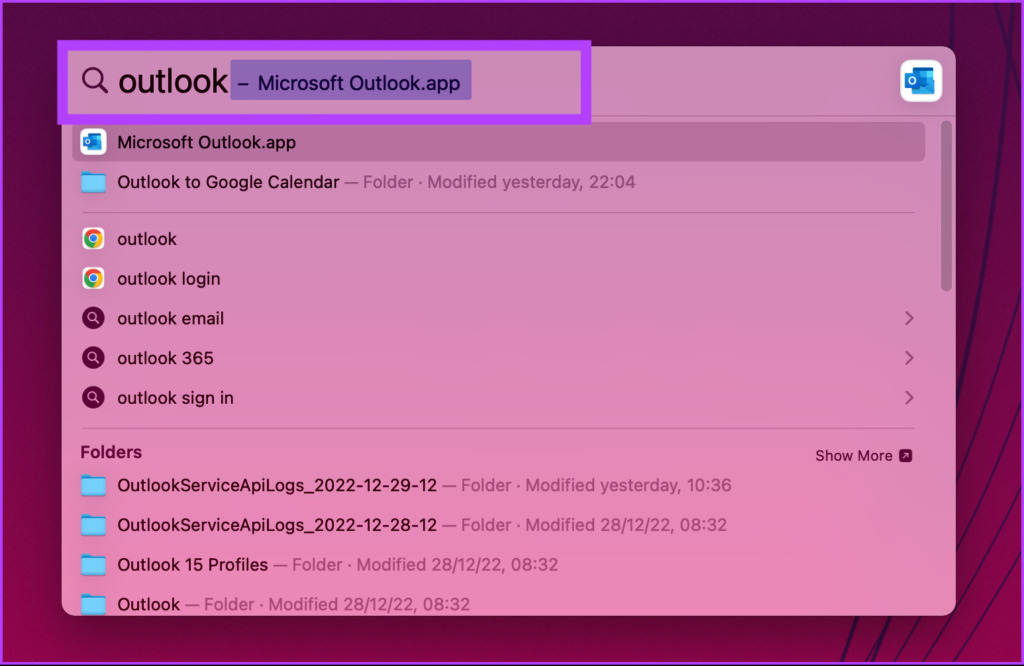Expand the "outlook sign in" suggestion chevron
Image resolution: width=1024 pixels, height=666 pixels.
pyautogui.click(x=908, y=398)
